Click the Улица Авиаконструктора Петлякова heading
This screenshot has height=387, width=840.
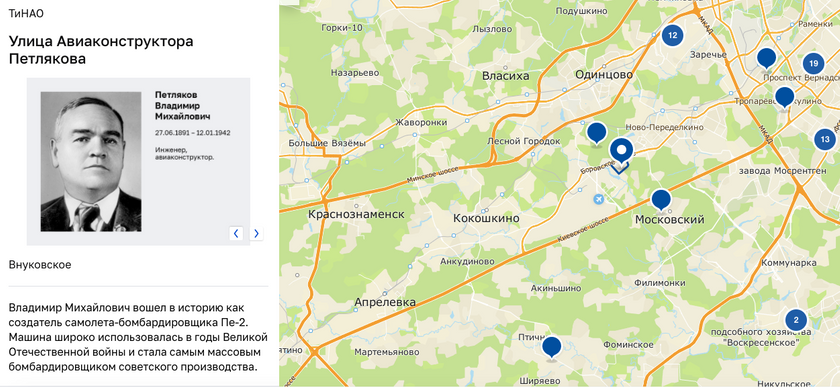pos(101,50)
